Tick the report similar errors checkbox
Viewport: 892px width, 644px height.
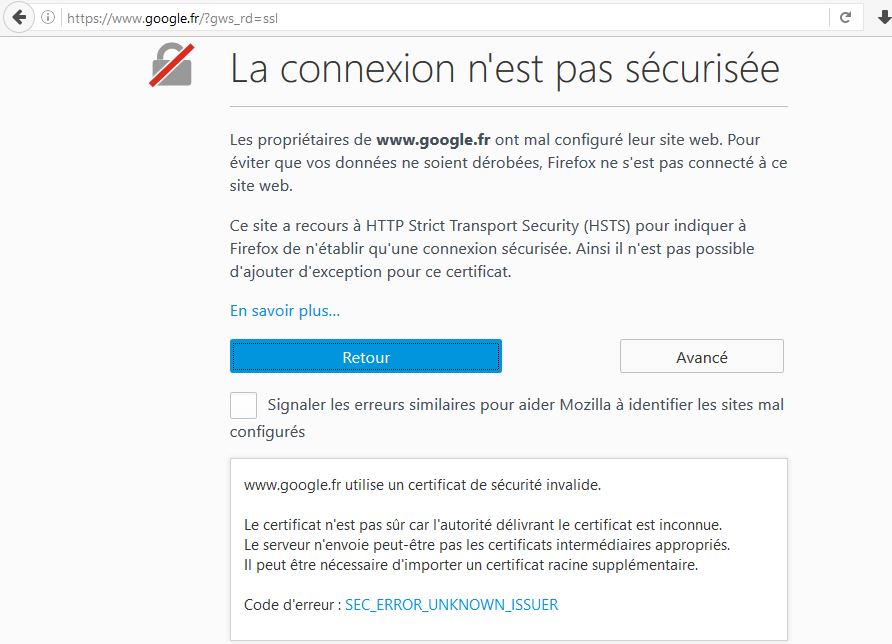coord(243,405)
